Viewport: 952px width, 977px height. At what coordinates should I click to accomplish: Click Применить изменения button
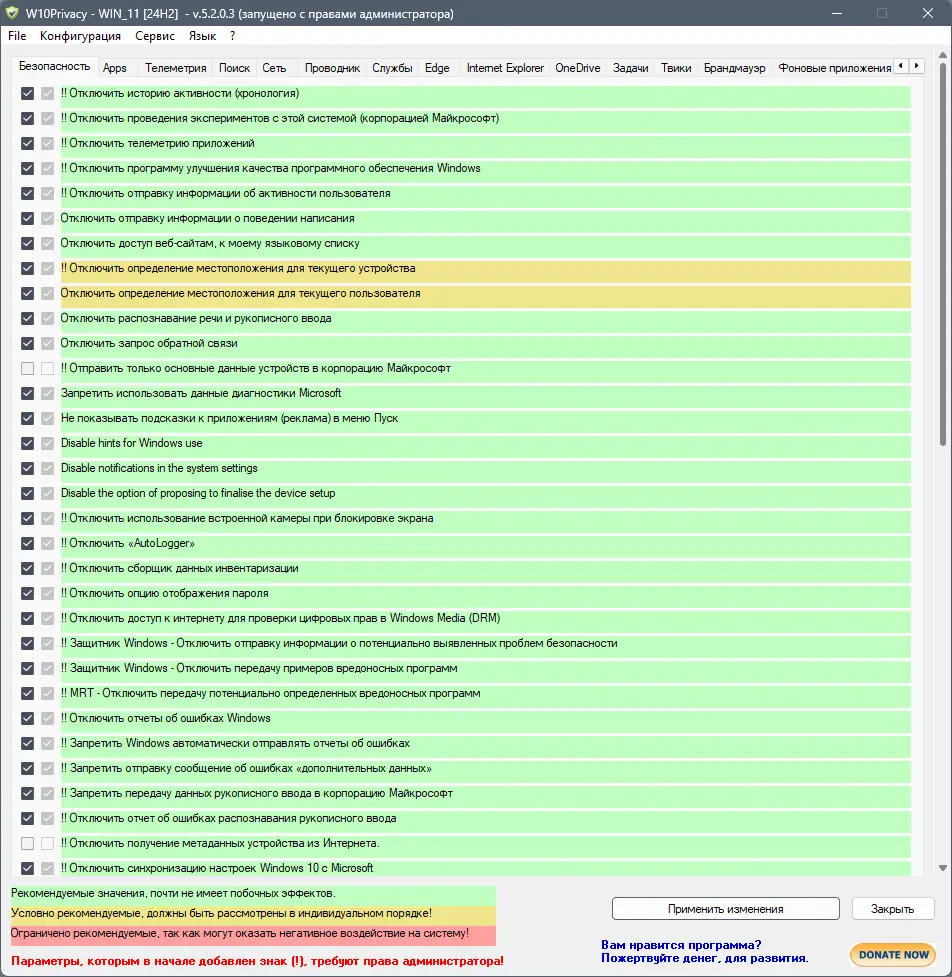tap(725, 908)
